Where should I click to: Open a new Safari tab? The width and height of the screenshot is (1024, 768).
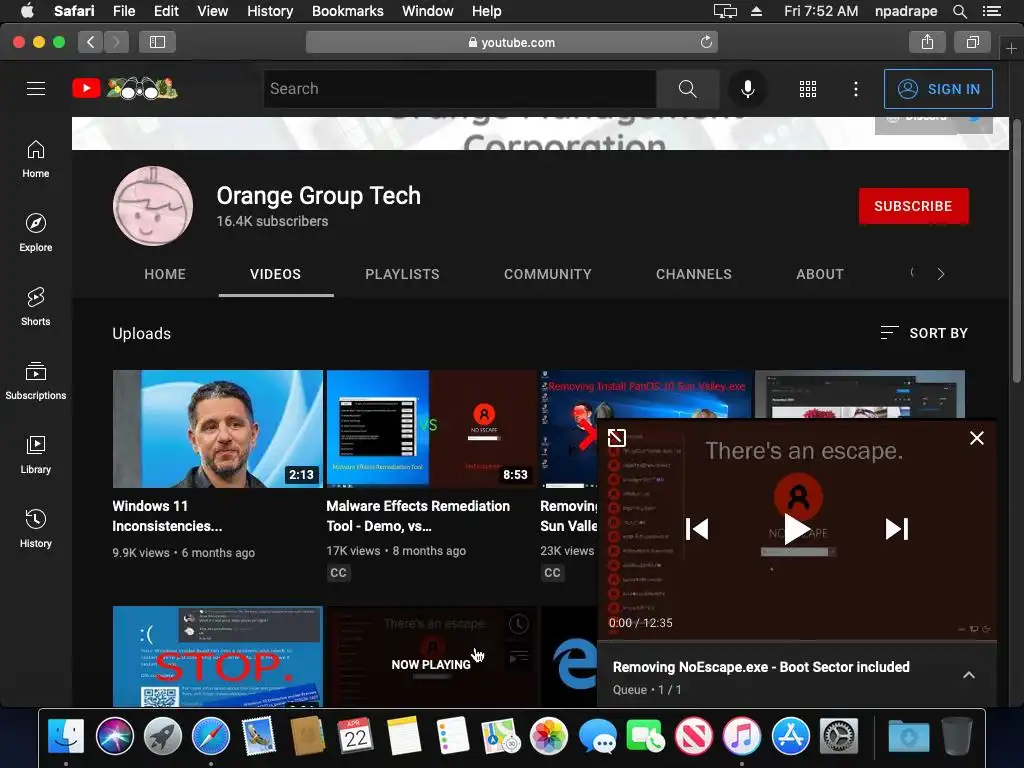click(x=1011, y=48)
